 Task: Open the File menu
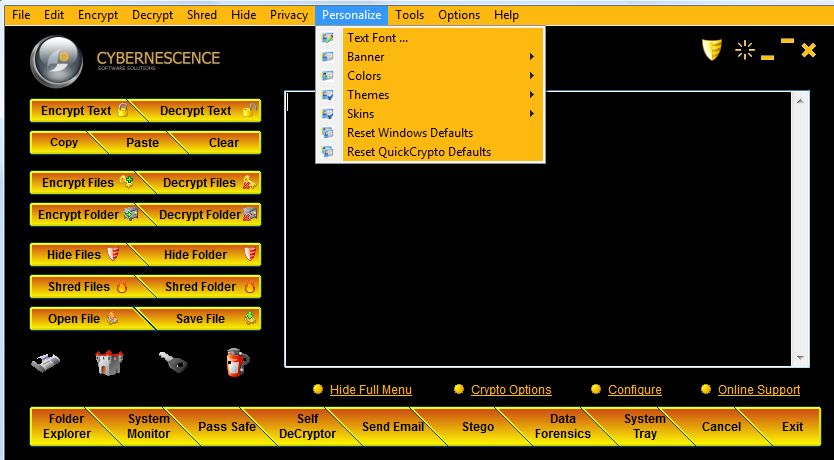[21, 15]
